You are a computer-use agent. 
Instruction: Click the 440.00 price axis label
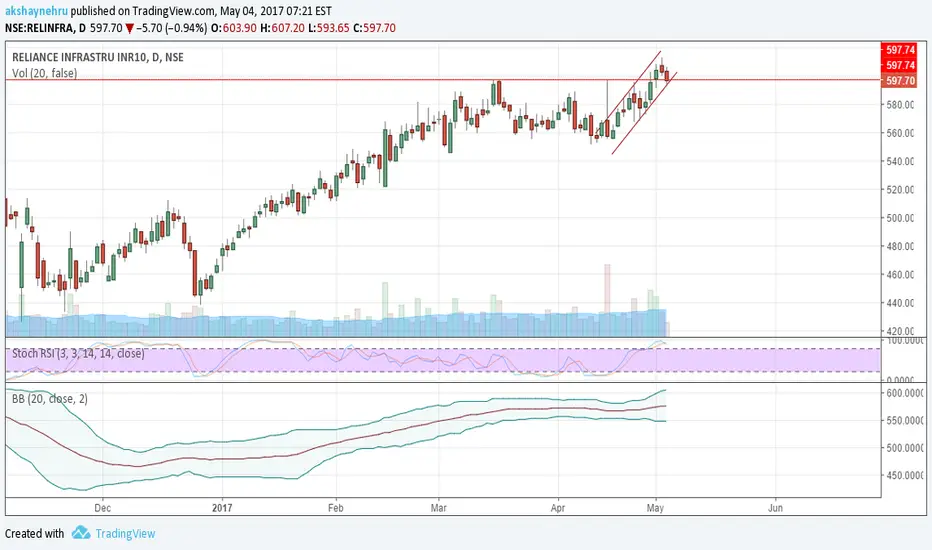pyautogui.click(x=900, y=303)
